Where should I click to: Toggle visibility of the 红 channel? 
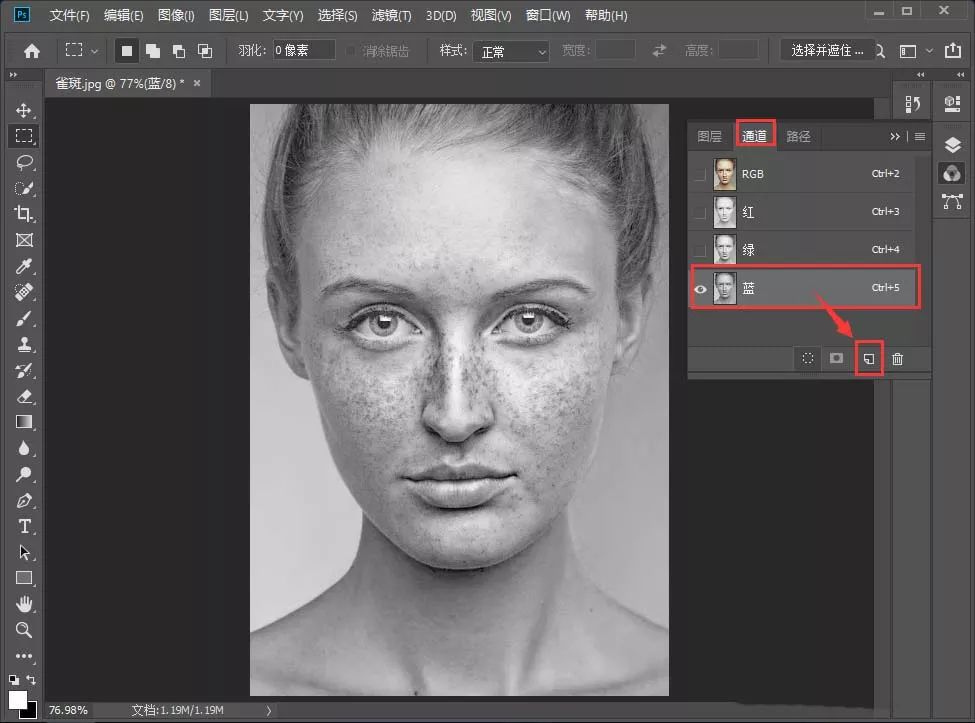(x=700, y=212)
